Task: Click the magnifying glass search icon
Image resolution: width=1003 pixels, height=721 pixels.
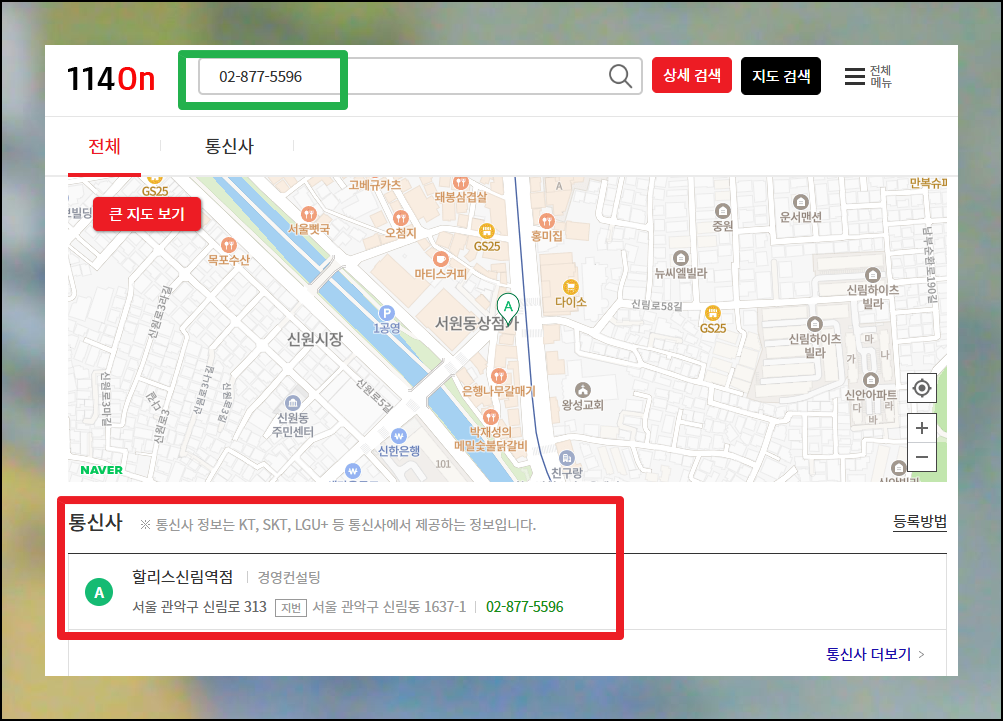Action: tap(620, 76)
